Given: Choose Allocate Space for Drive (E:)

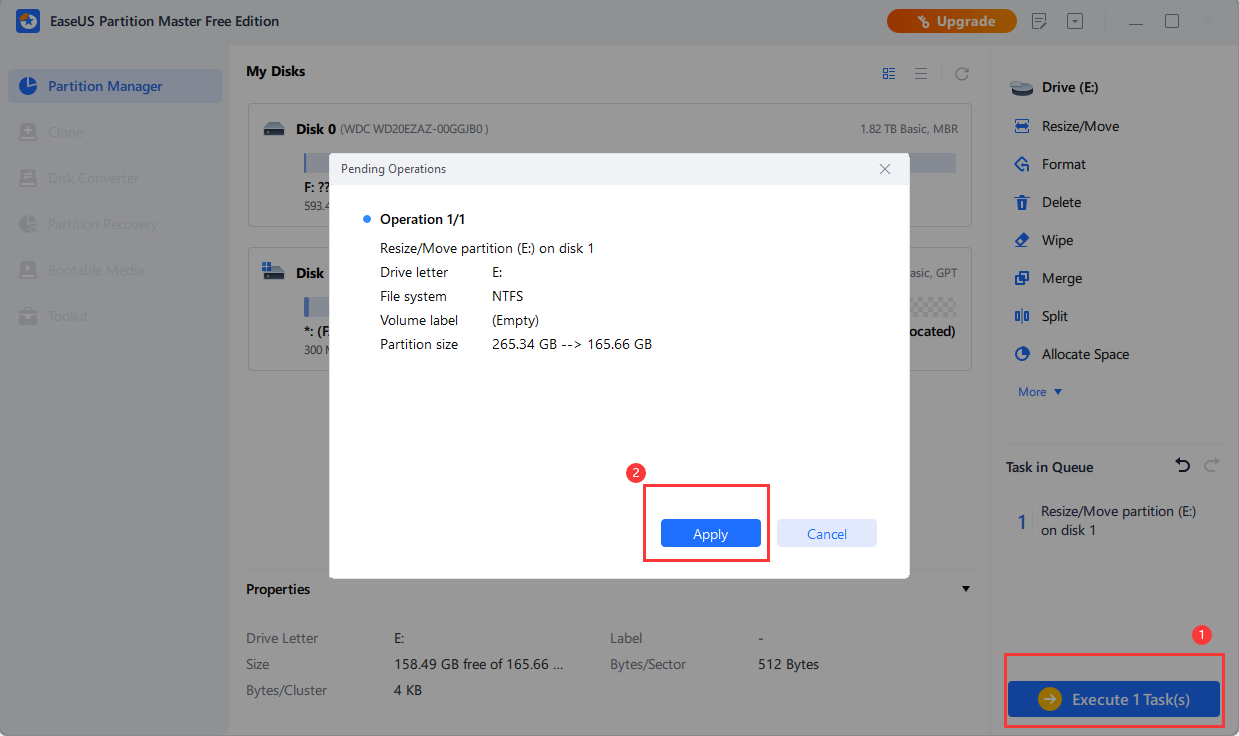Looking at the screenshot, I should [x=1071, y=354].
